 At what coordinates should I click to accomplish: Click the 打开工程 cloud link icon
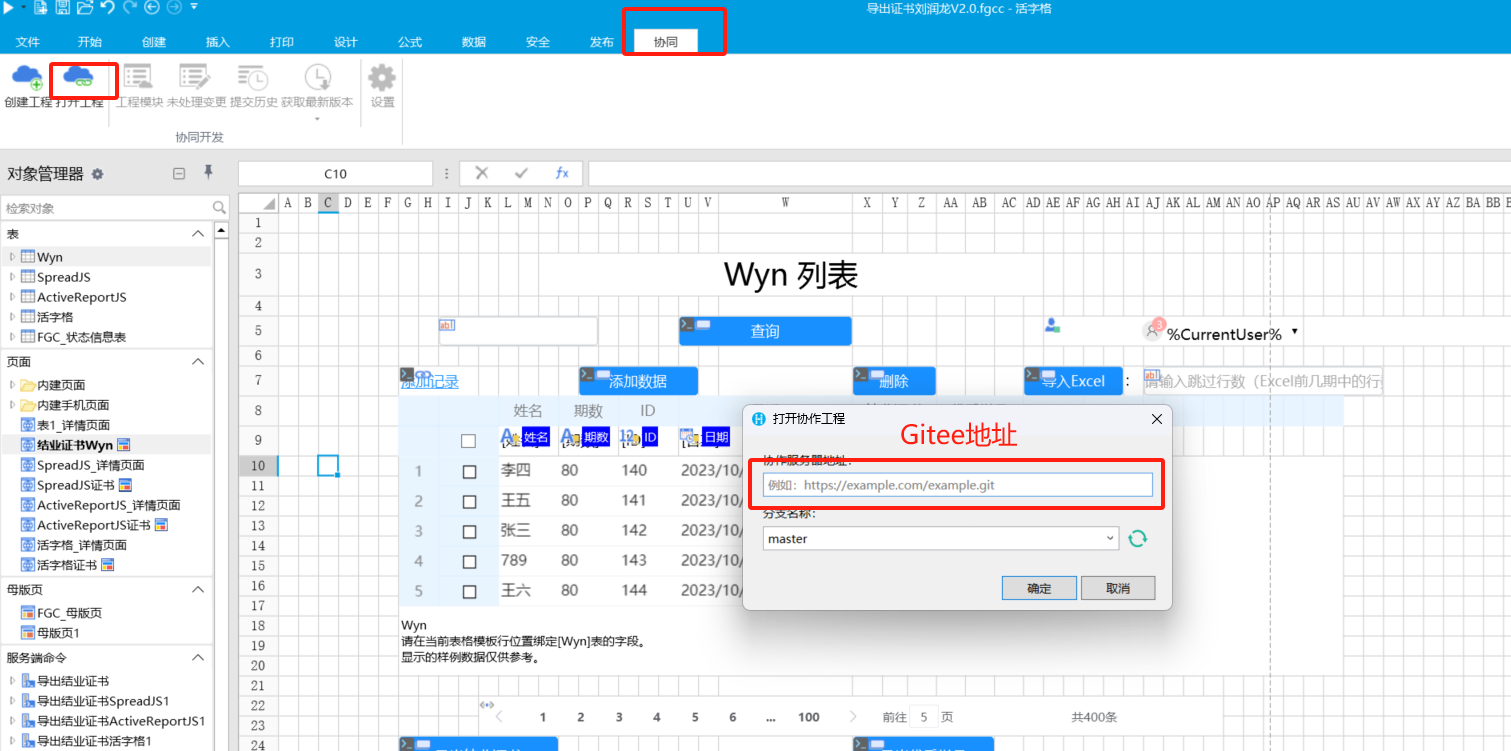pyautogui.click(x=78, y=77)
